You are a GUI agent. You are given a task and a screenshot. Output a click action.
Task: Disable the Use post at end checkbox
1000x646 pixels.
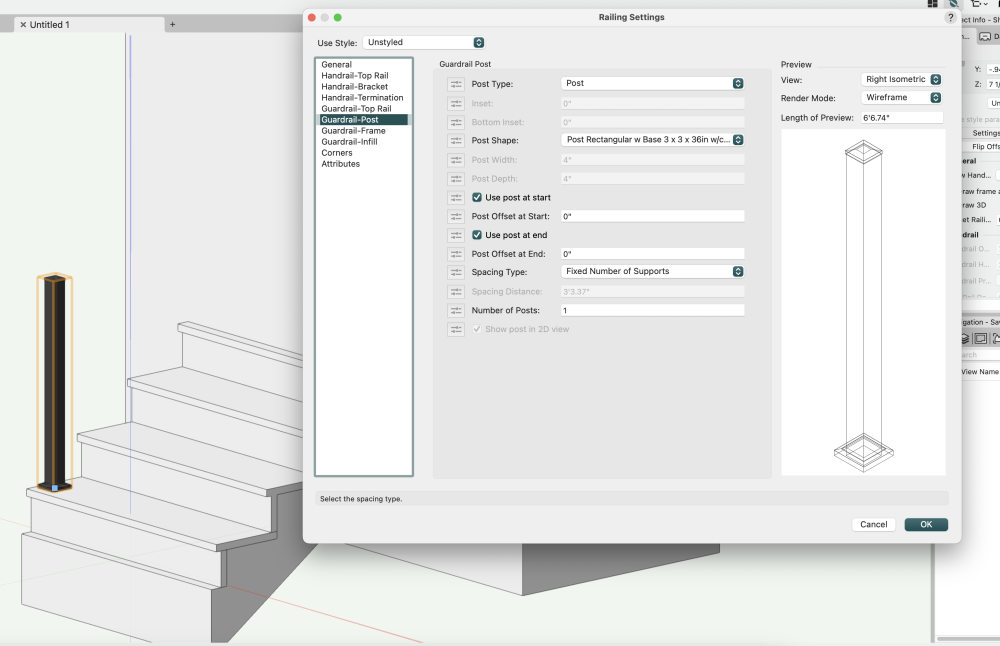[x=477, y=235]
